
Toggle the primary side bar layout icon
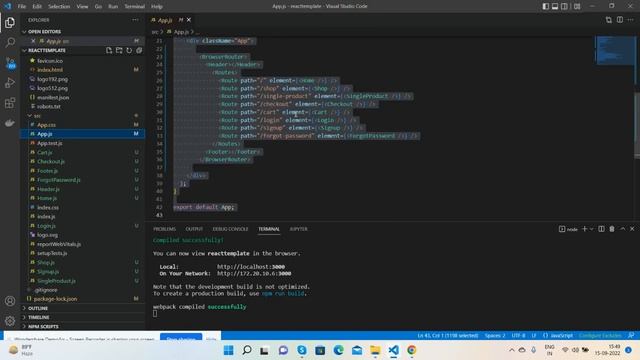pos(546,6)
